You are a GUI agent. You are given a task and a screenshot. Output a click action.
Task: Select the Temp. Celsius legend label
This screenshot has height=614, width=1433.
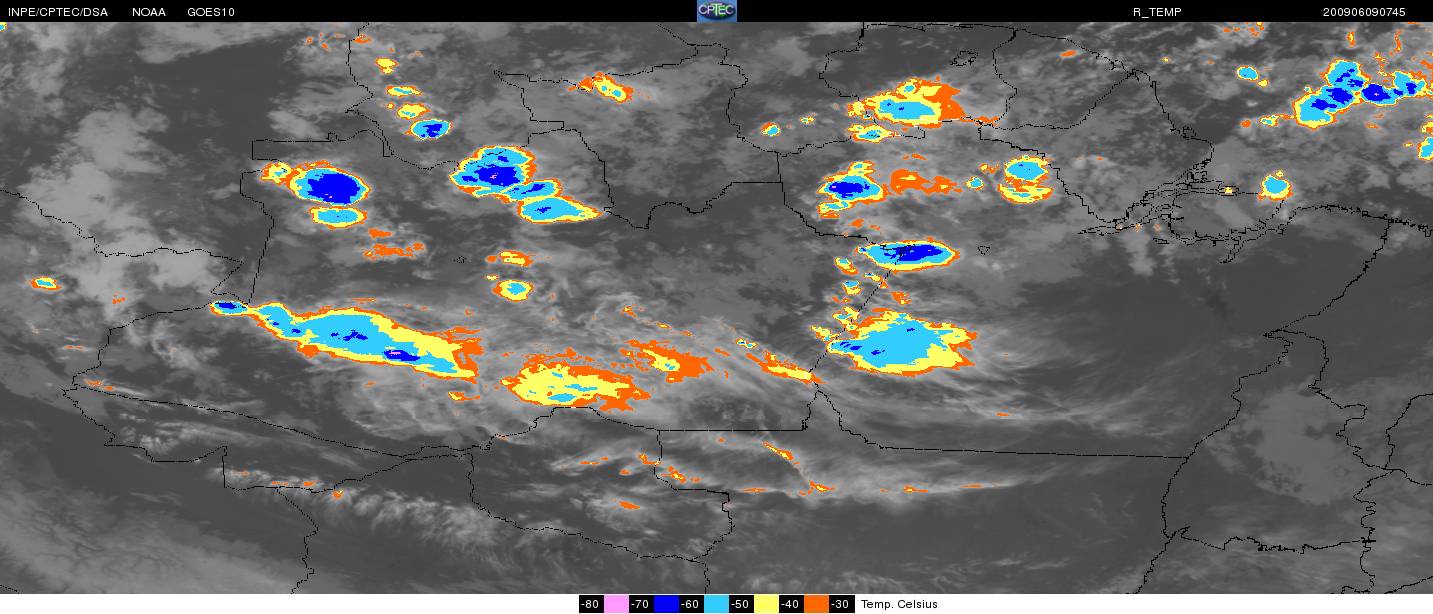point(899,604)
